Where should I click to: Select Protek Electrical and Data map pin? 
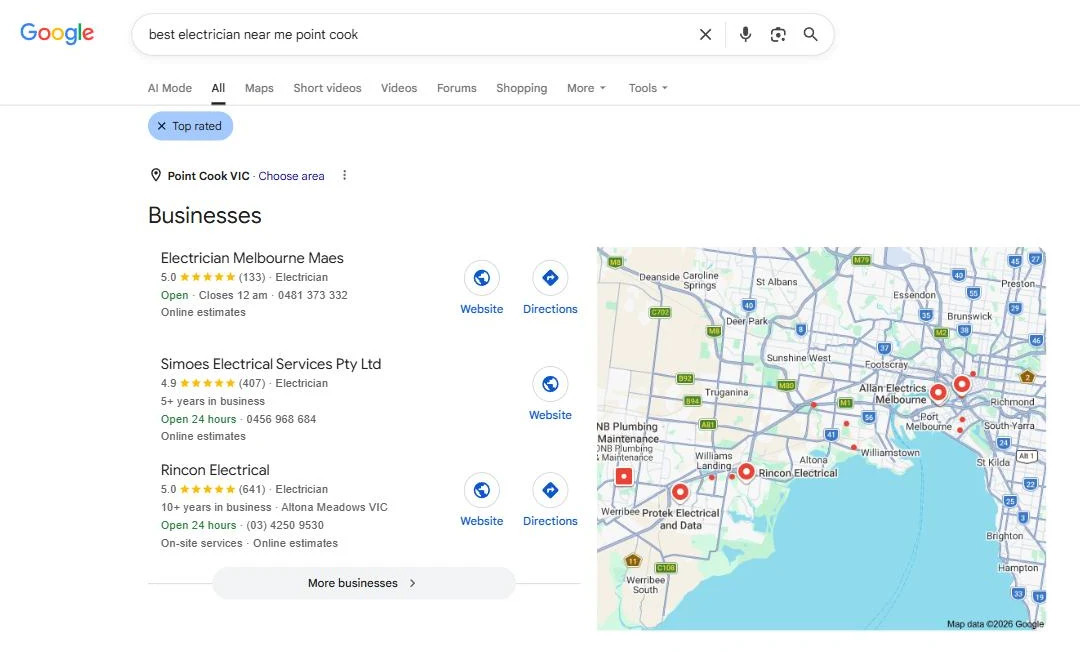tap(680, 492)
